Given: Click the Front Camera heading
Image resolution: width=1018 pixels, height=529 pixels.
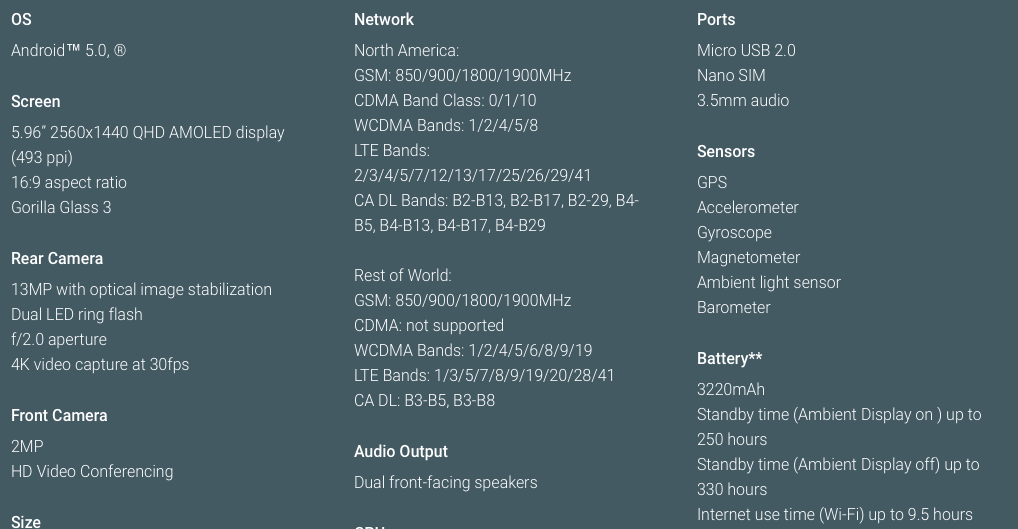Looking at the screenshot, I should point(59,415).
